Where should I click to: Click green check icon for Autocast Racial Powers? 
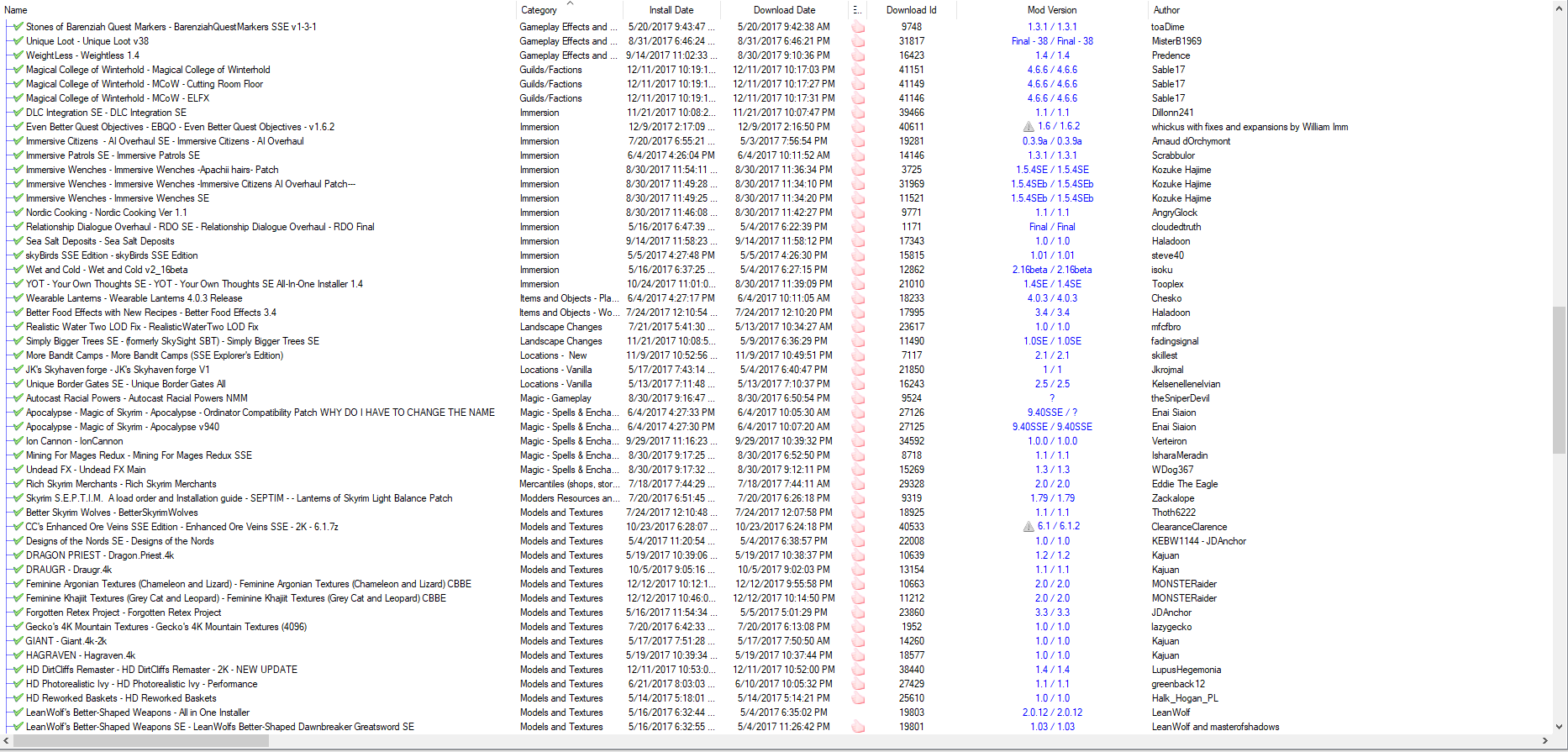18,398
